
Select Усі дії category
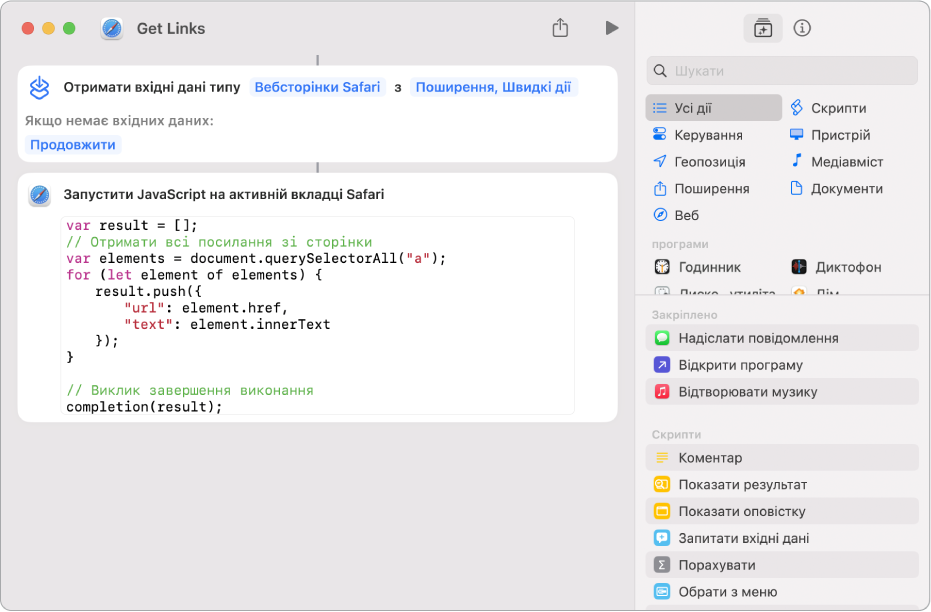tap(714, 108)
